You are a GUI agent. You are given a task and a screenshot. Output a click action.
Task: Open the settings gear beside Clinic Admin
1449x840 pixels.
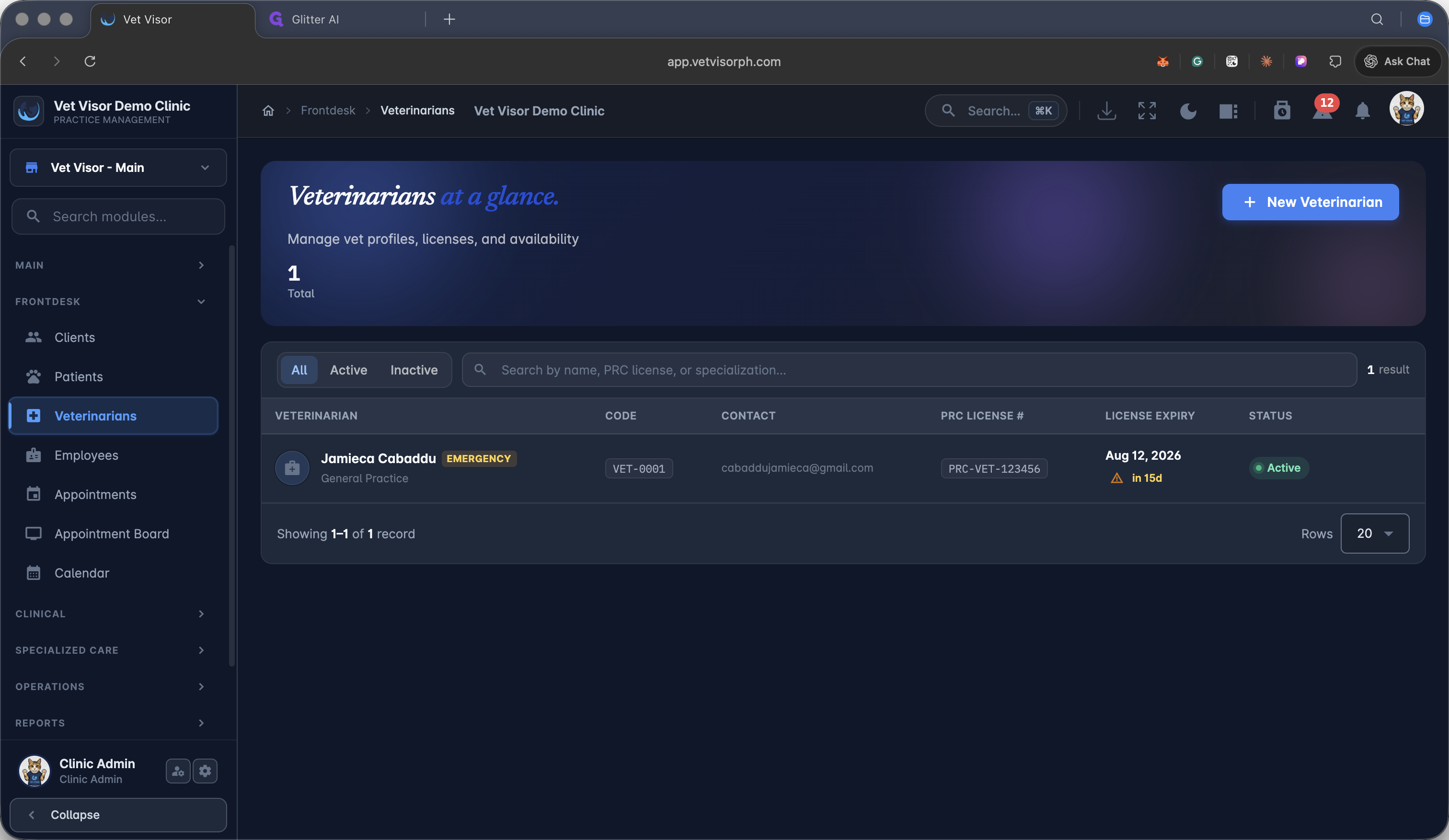pos(205,771)
